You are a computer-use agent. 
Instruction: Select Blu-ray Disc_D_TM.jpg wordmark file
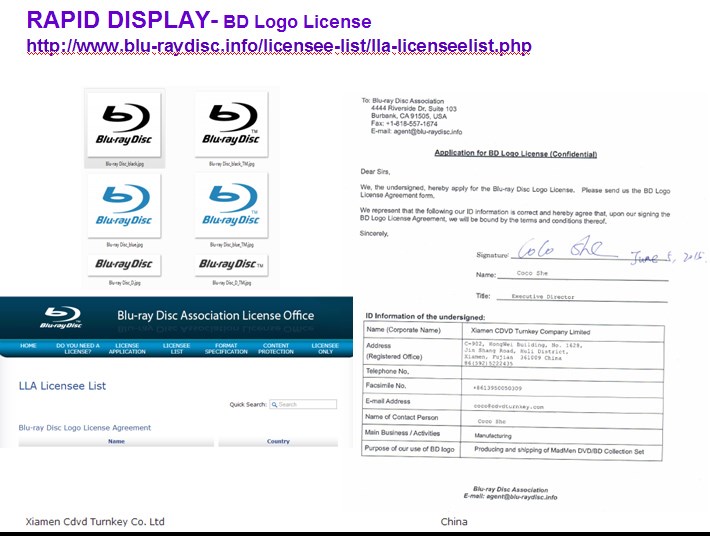231,265
